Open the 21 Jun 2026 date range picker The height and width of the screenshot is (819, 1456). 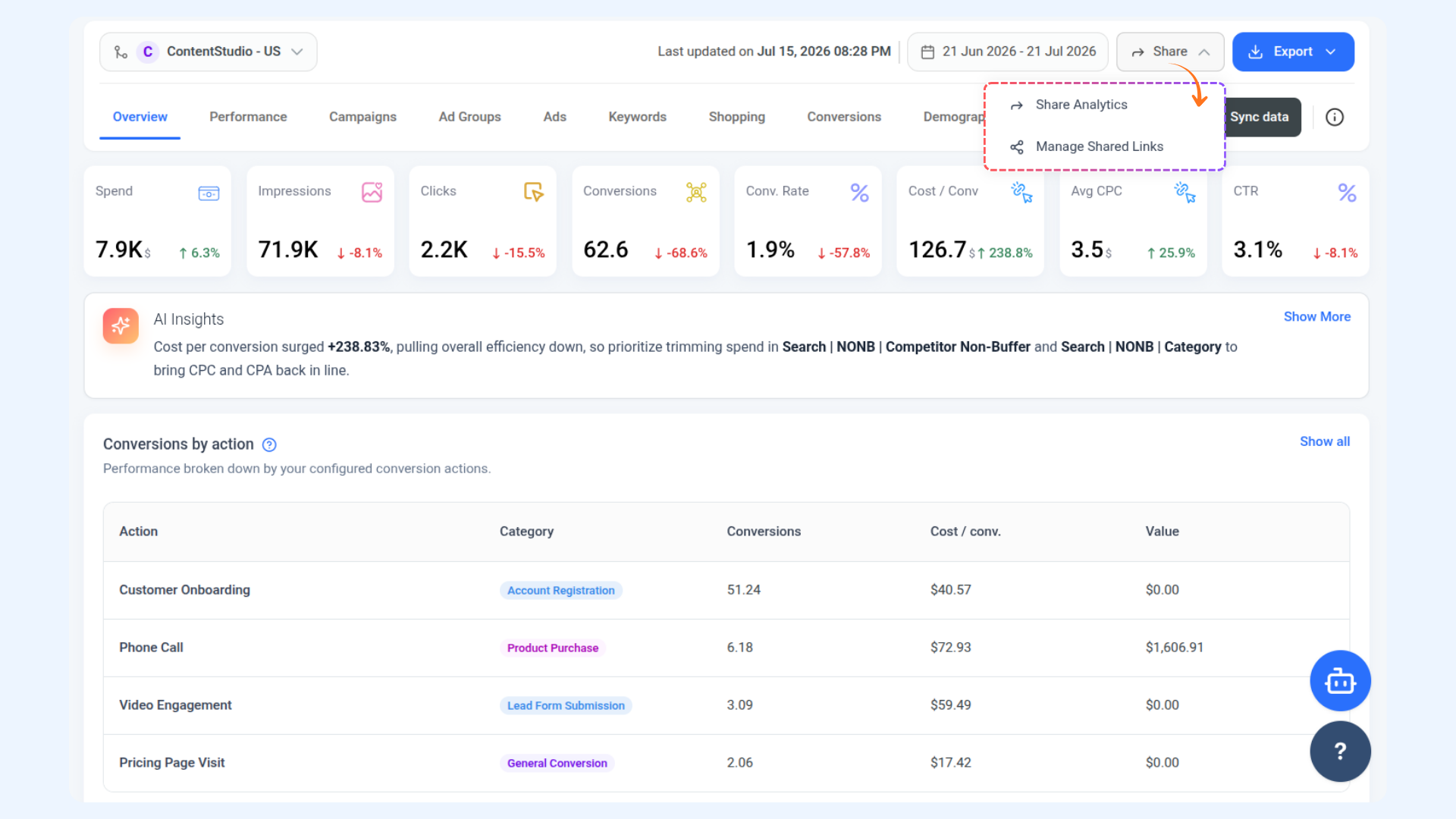1007,52
